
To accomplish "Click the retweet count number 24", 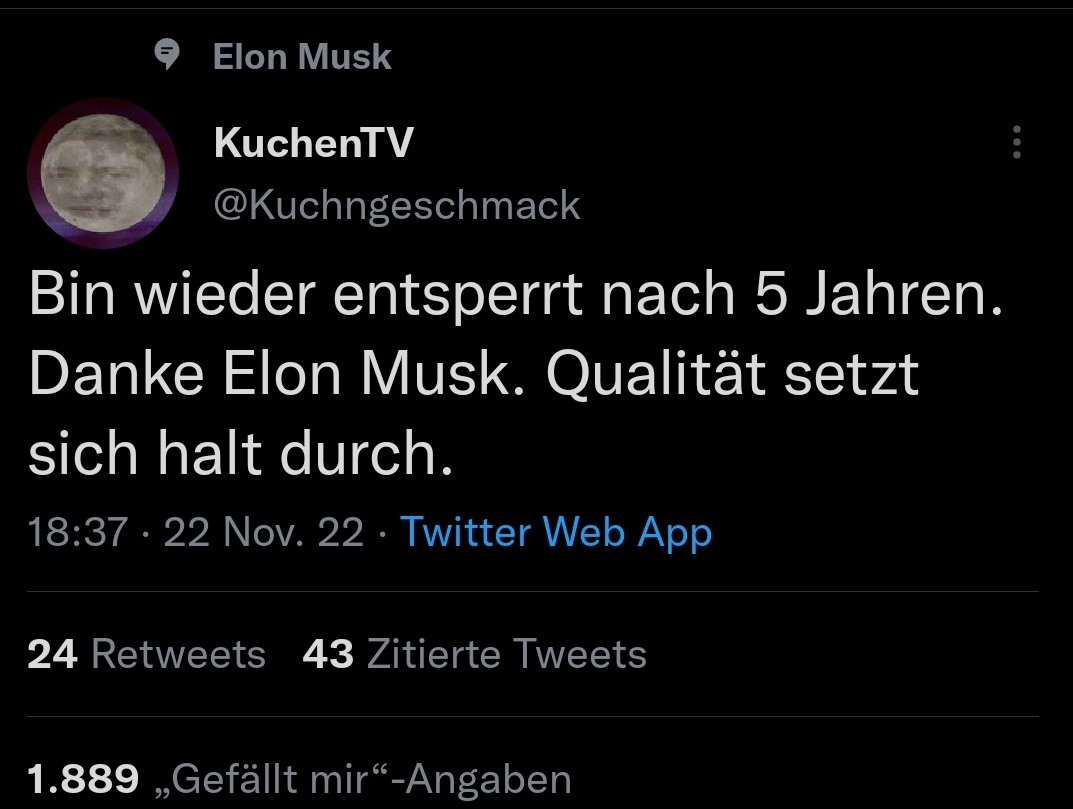I will point(53,654).
